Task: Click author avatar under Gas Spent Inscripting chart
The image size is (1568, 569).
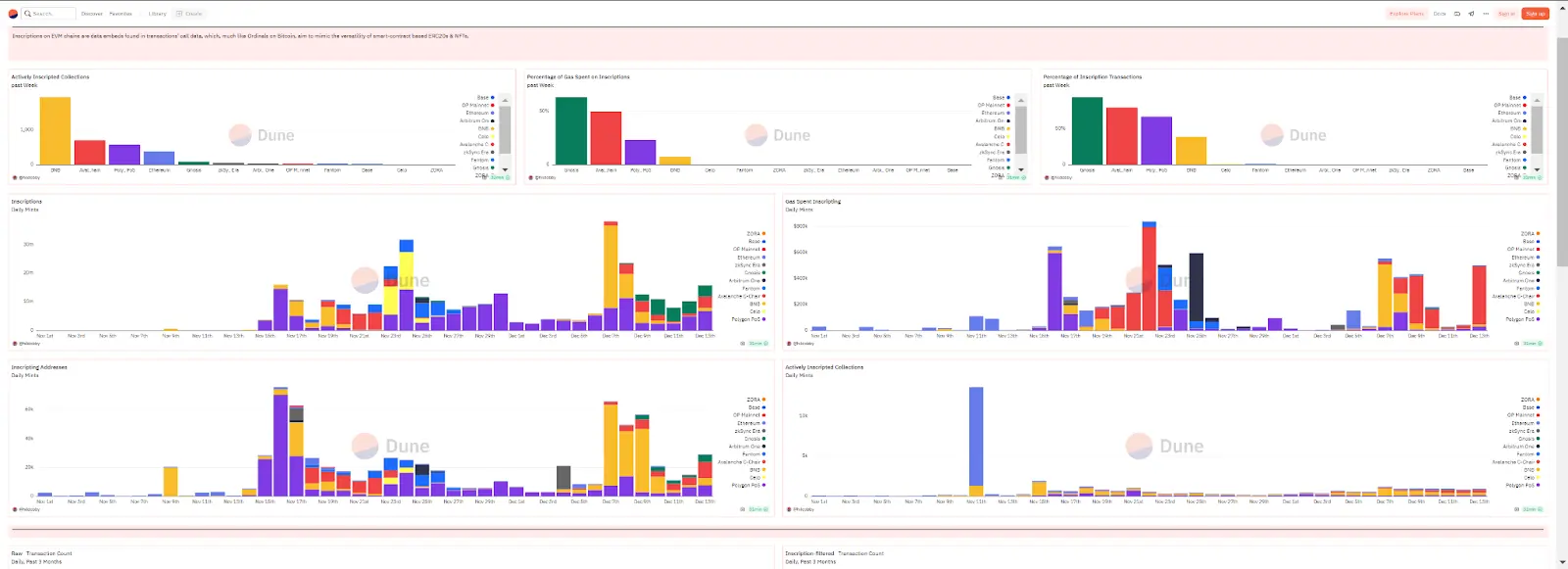Action: point(789,343)
